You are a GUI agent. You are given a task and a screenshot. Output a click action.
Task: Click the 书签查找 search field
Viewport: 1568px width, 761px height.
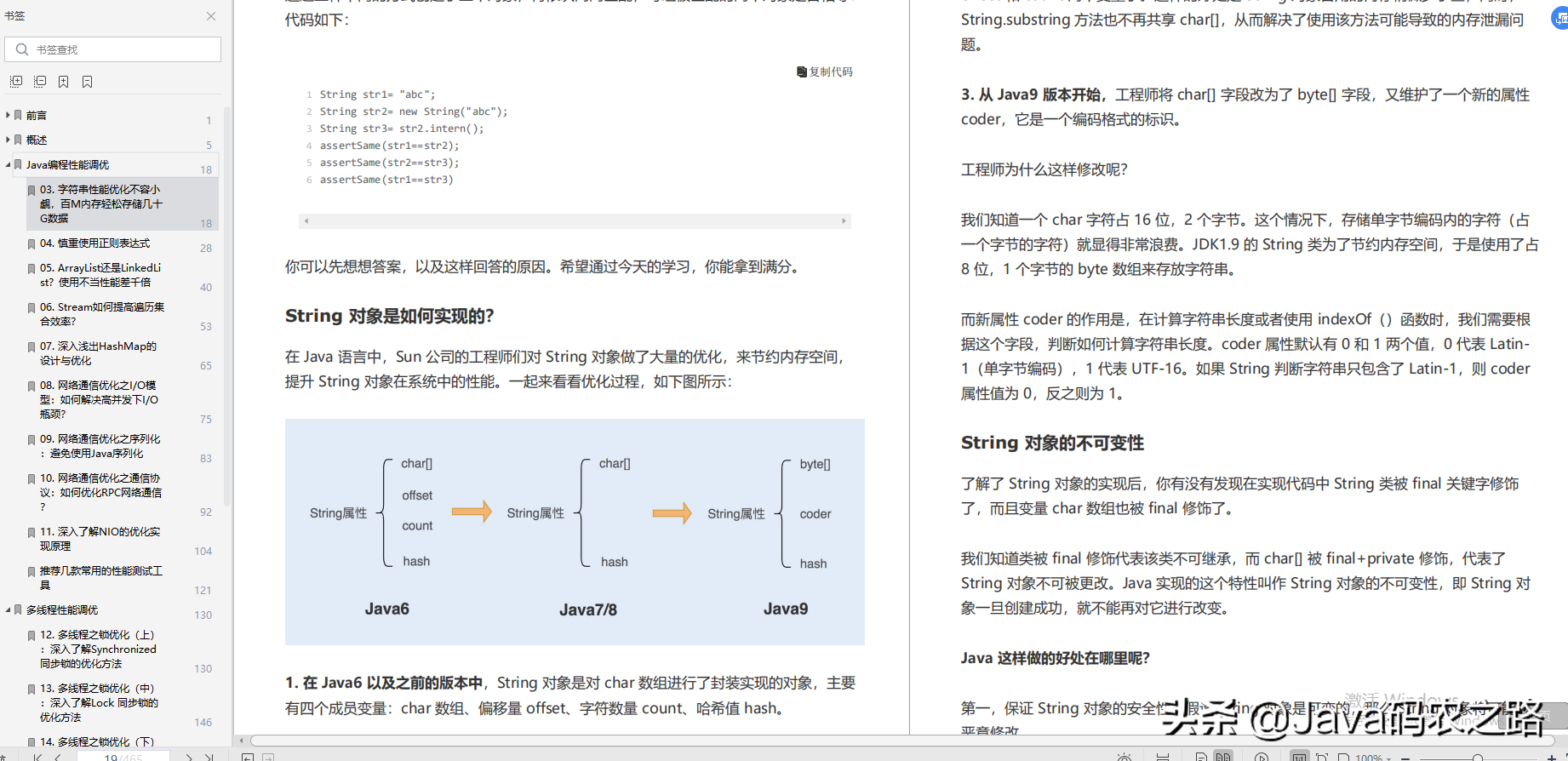[113, 49]
